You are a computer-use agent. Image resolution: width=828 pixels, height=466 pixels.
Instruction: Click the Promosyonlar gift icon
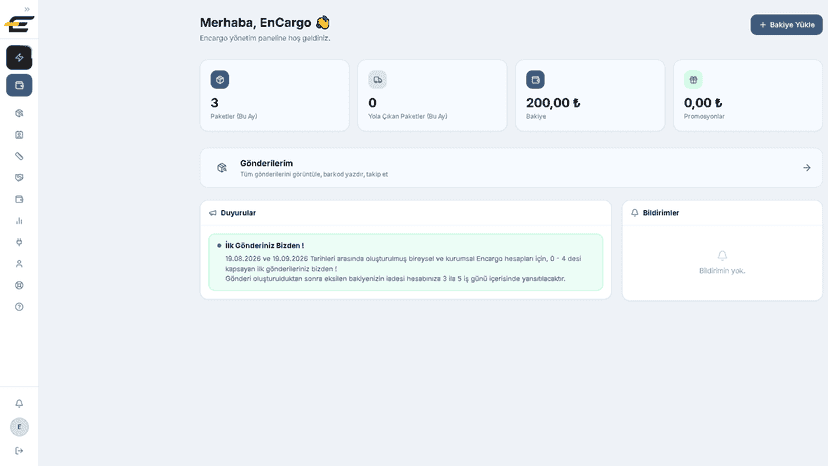(x=693, y=80)
